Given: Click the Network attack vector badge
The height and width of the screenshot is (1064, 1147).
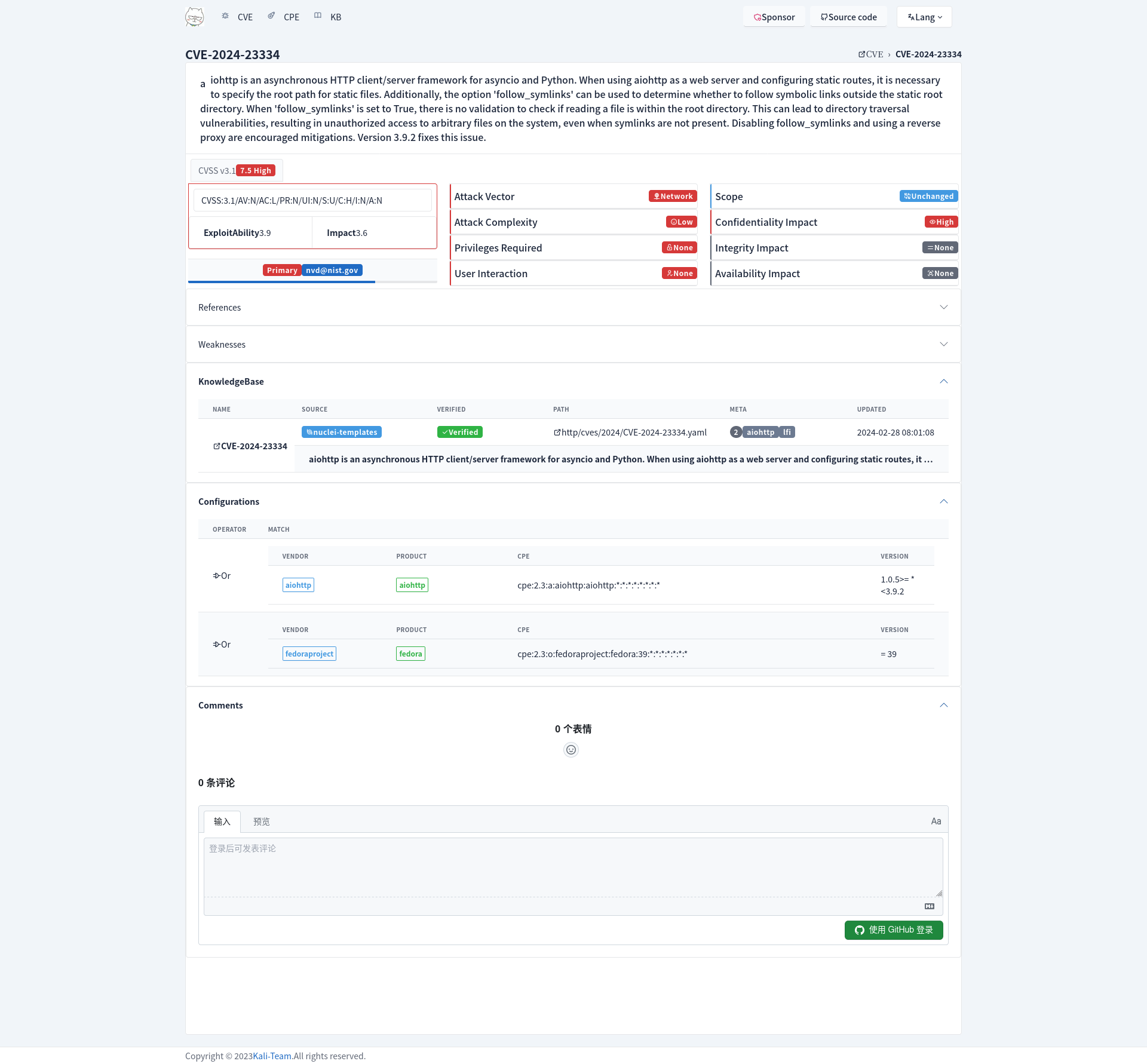Looking at the screenshot, I should (673, 196).
